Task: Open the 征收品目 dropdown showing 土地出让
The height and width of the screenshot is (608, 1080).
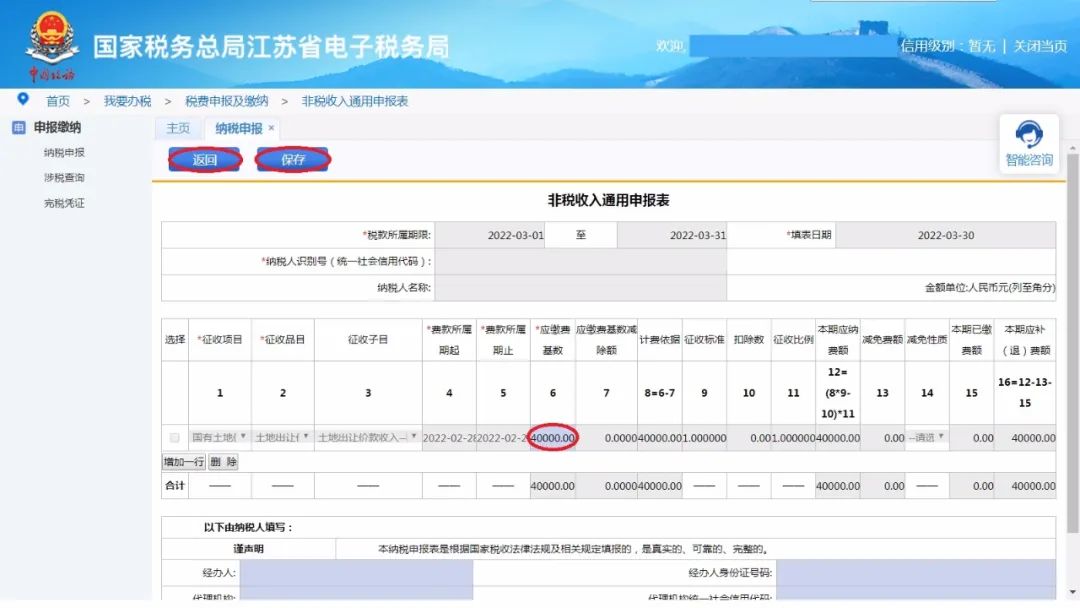Action: pyautogui.click(x=282, y=437)
